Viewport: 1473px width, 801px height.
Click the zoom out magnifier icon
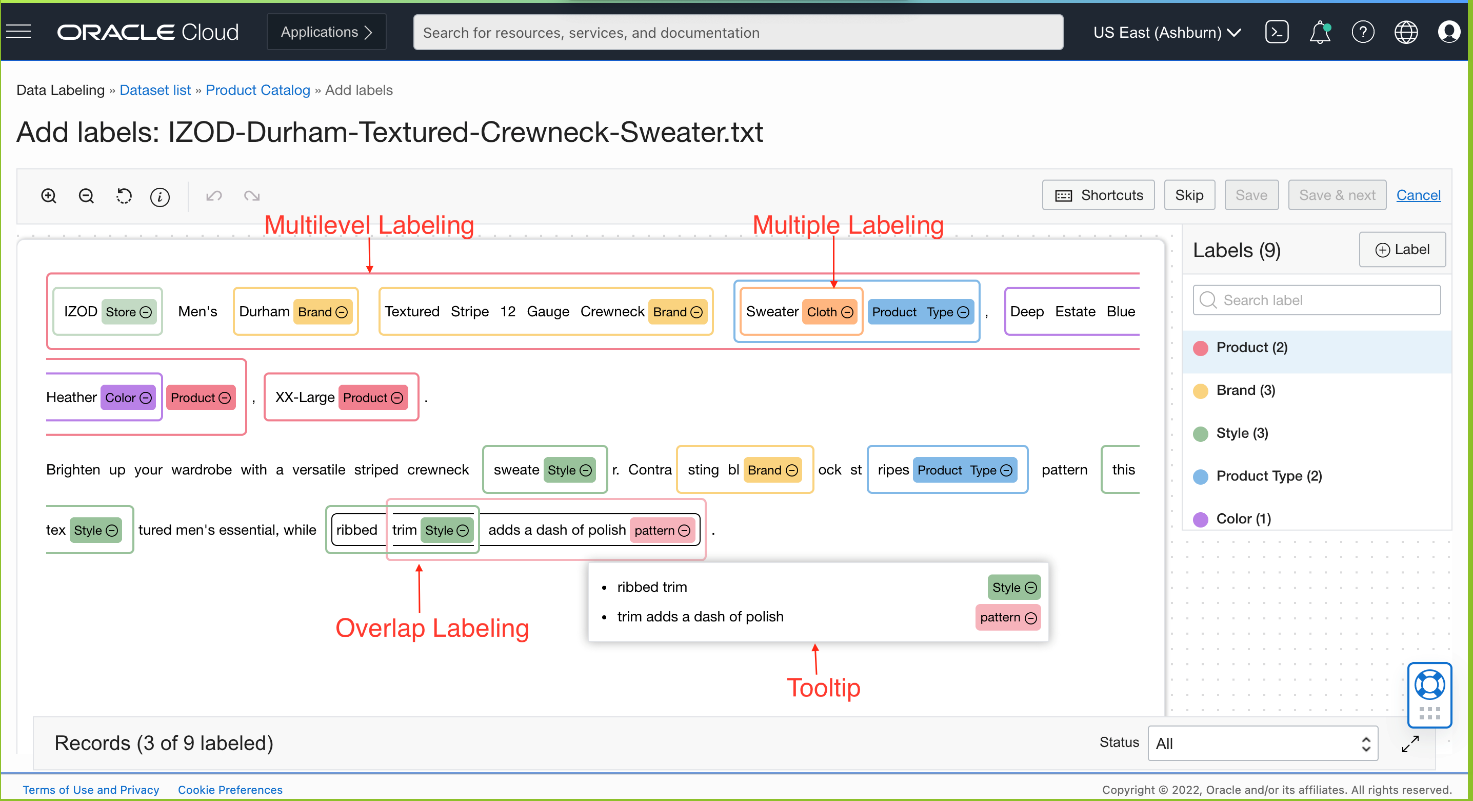86,196
